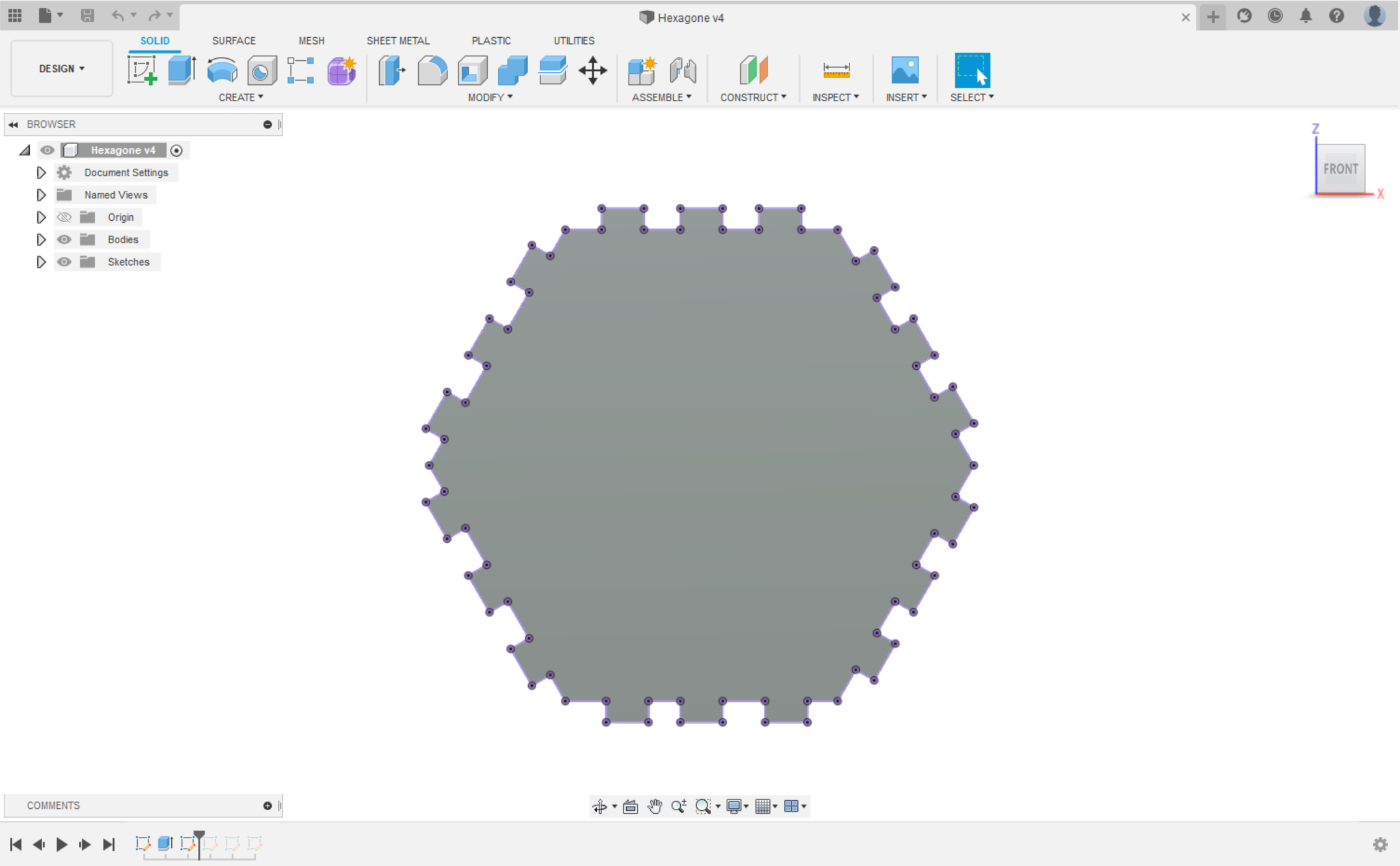Switch to the PLASTIC tab

coord(491,40)
